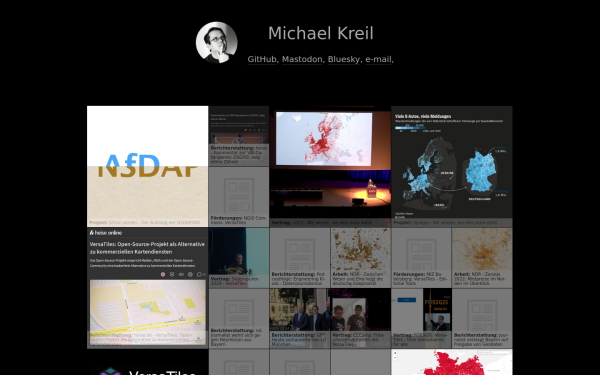Open the VersaTiles logo tile

pyautogui.click(x=148, y=362)
